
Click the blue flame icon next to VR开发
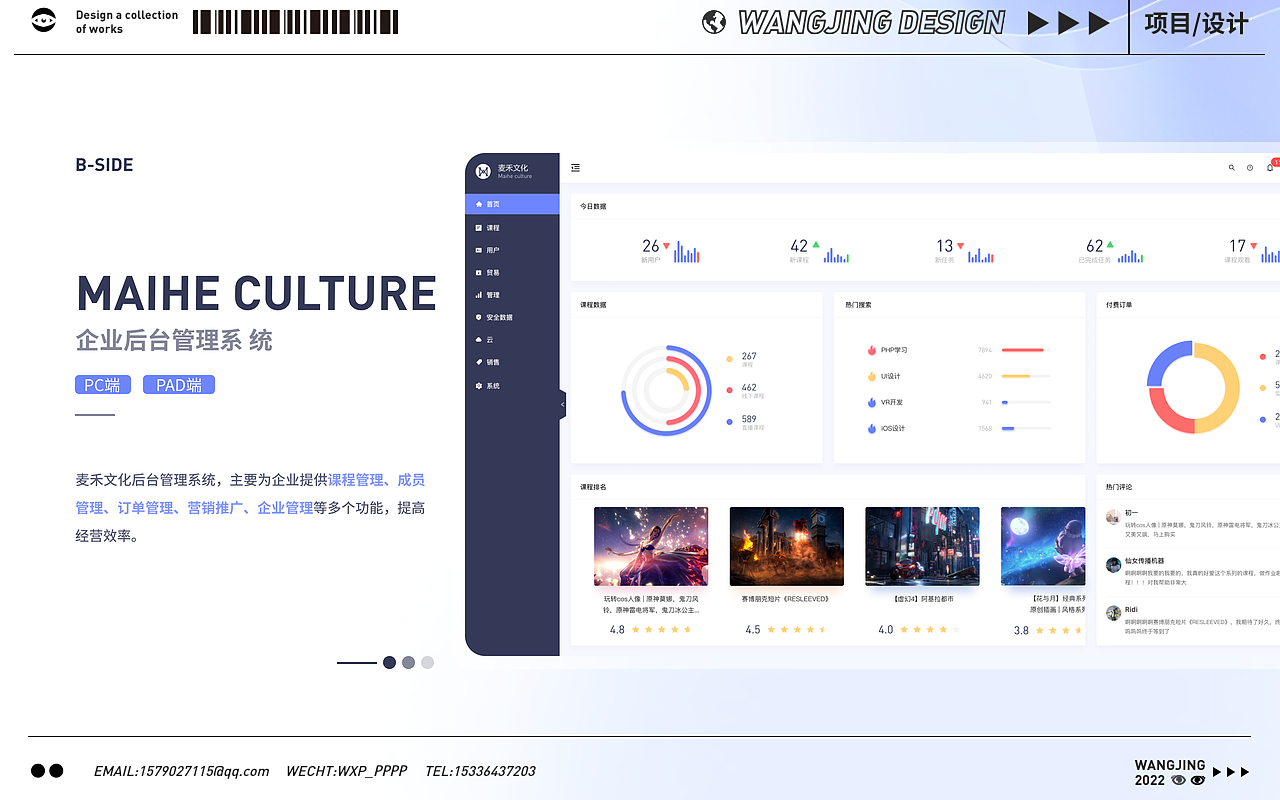coord(872,402)
